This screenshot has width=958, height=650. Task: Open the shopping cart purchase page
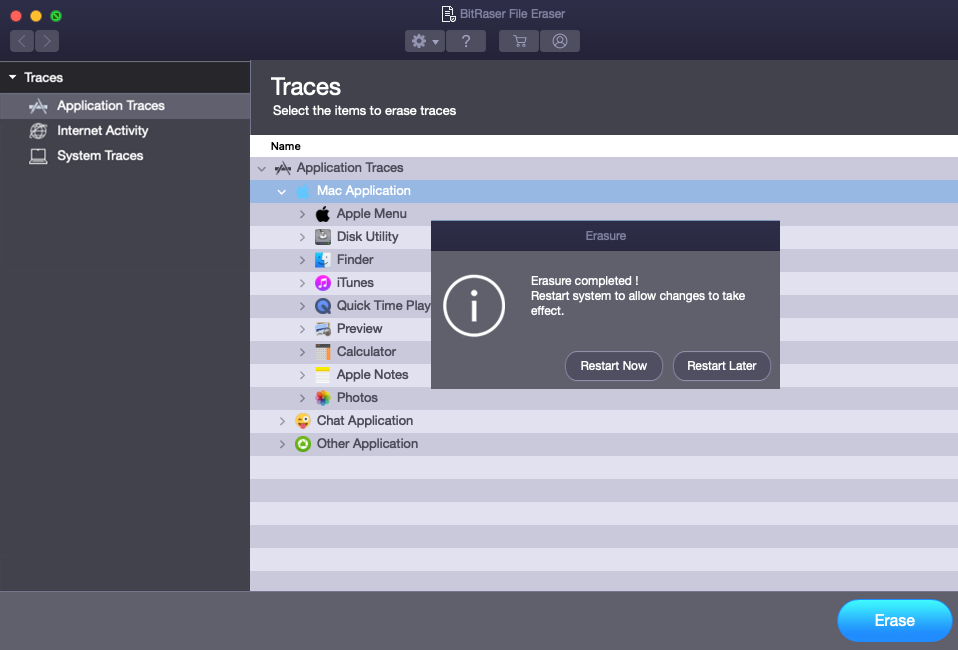[519, 41]
